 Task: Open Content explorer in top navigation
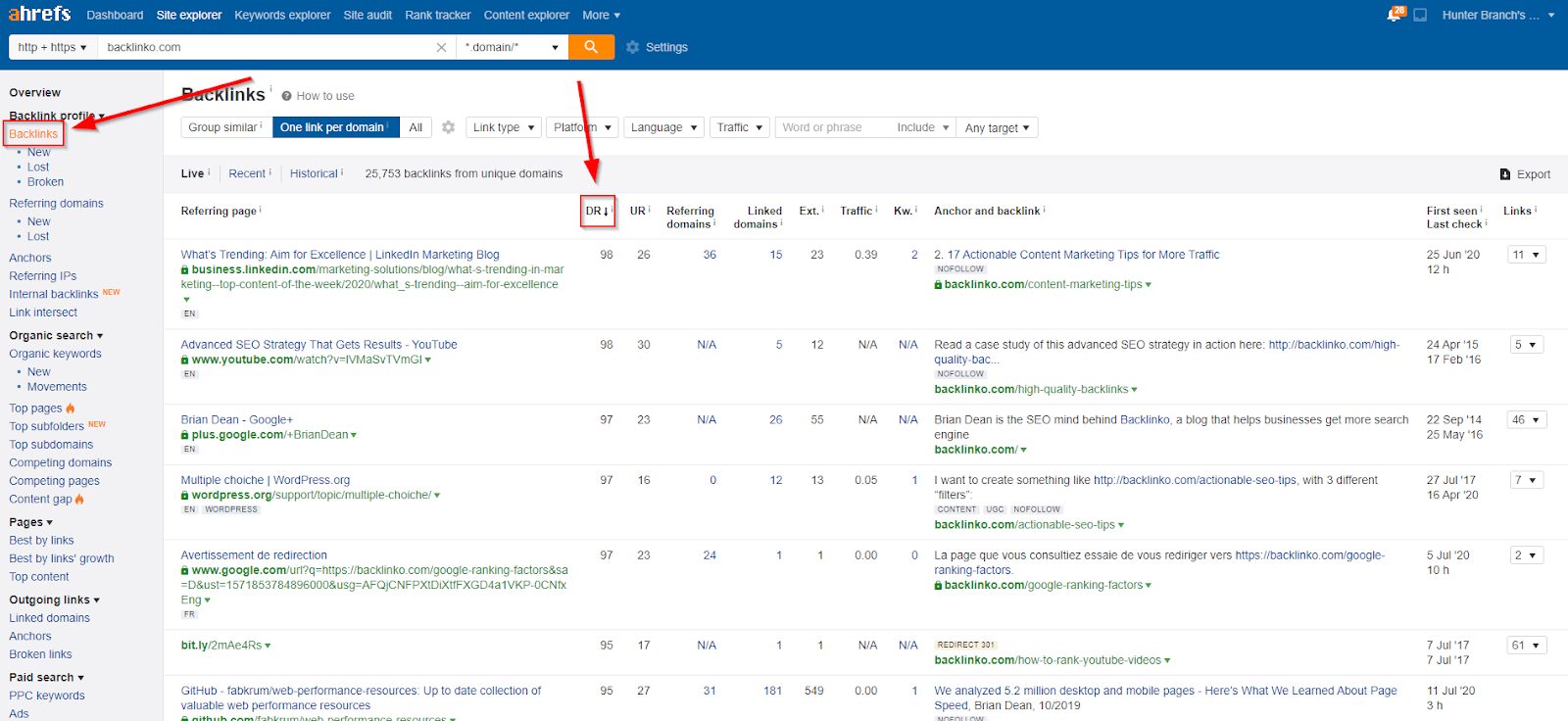(526, 15)
